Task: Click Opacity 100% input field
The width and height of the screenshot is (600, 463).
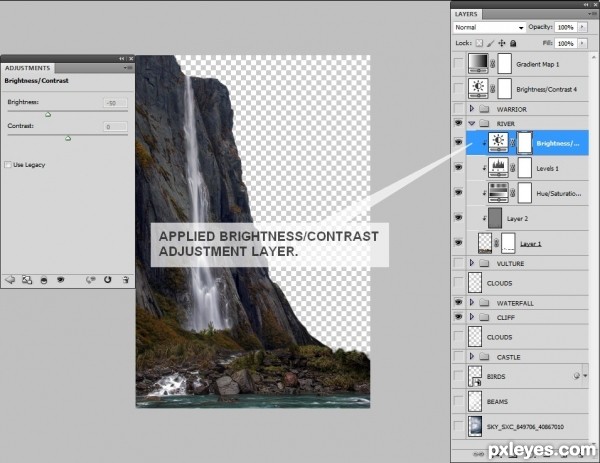Action: (566, 27)
